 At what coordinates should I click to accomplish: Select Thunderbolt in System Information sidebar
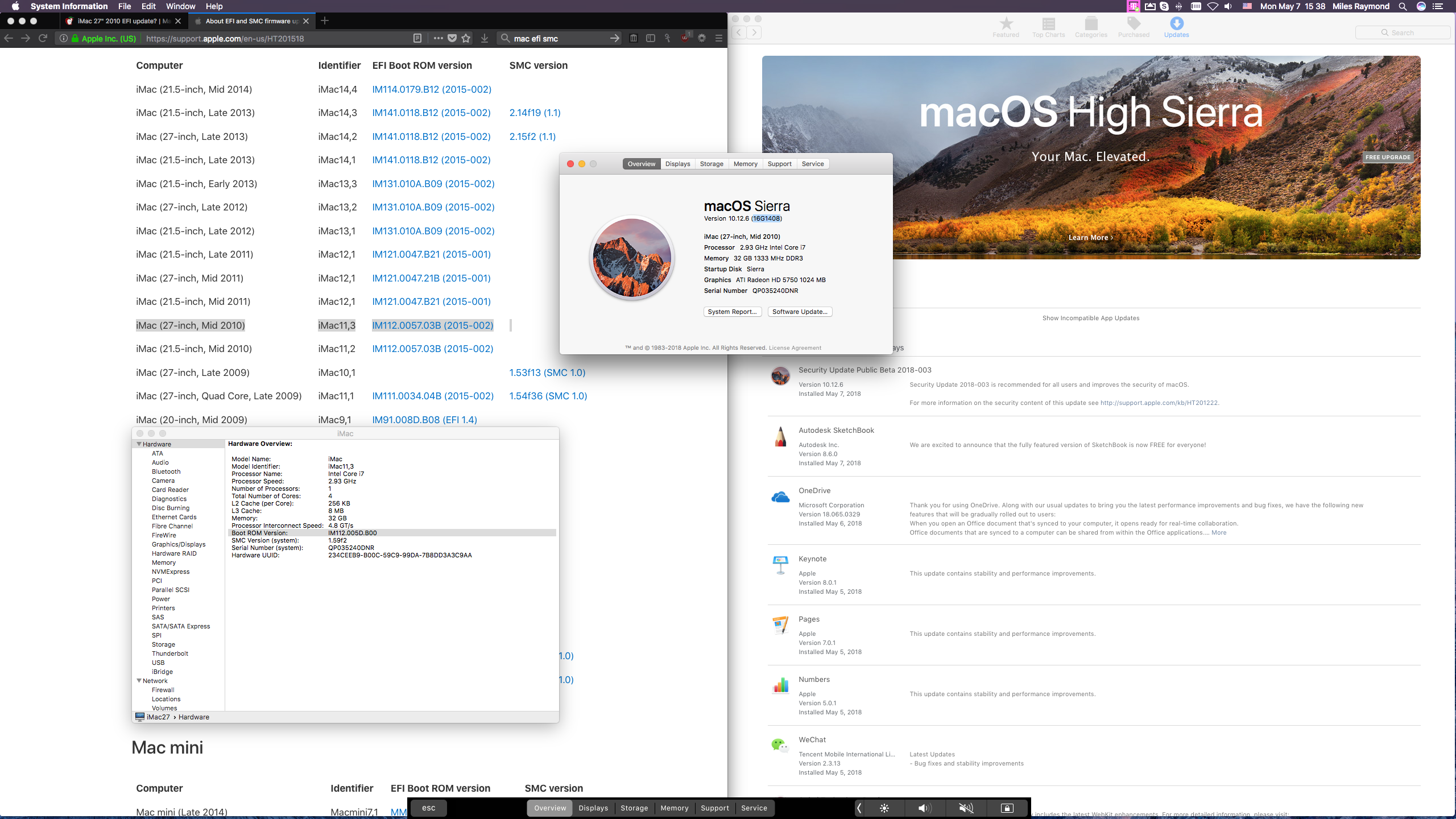point(170,653)
